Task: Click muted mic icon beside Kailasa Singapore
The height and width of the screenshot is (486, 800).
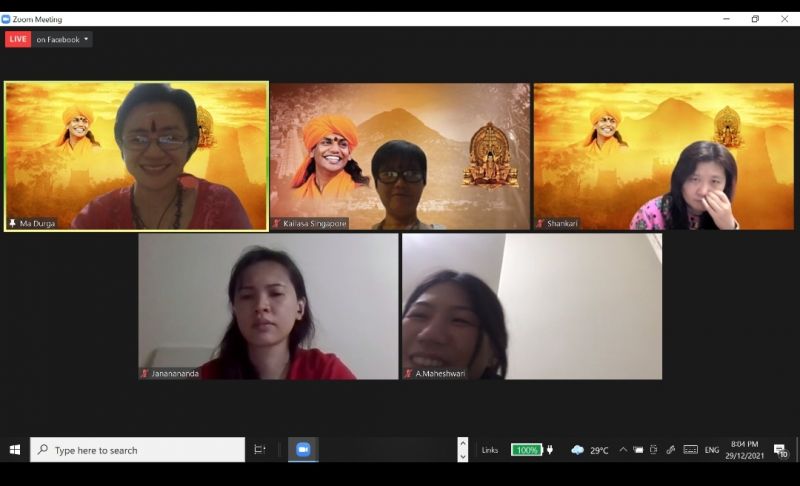Action: pyautogui.click(x=277, y=223)
